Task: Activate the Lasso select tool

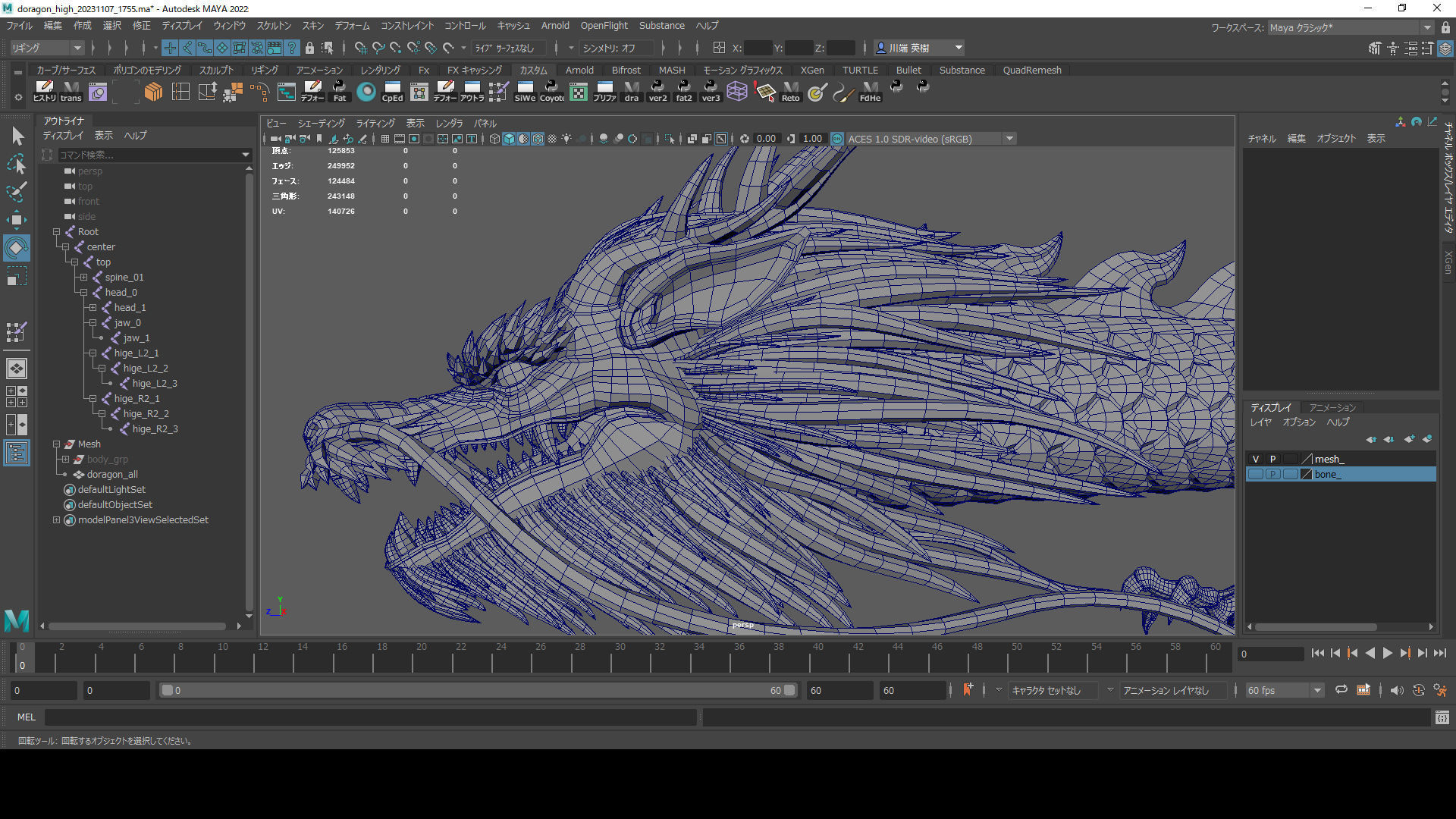Action: 17,164
